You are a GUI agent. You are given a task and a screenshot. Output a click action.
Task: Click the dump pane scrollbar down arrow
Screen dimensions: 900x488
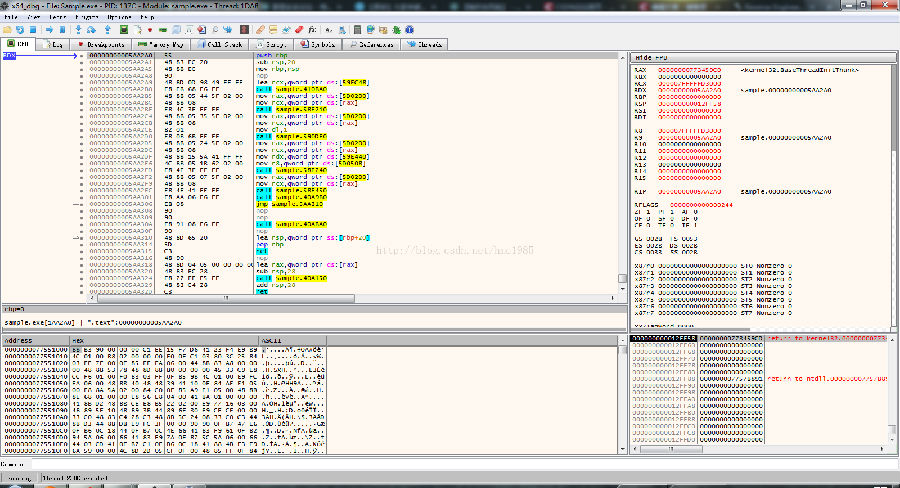coord(623,449)
